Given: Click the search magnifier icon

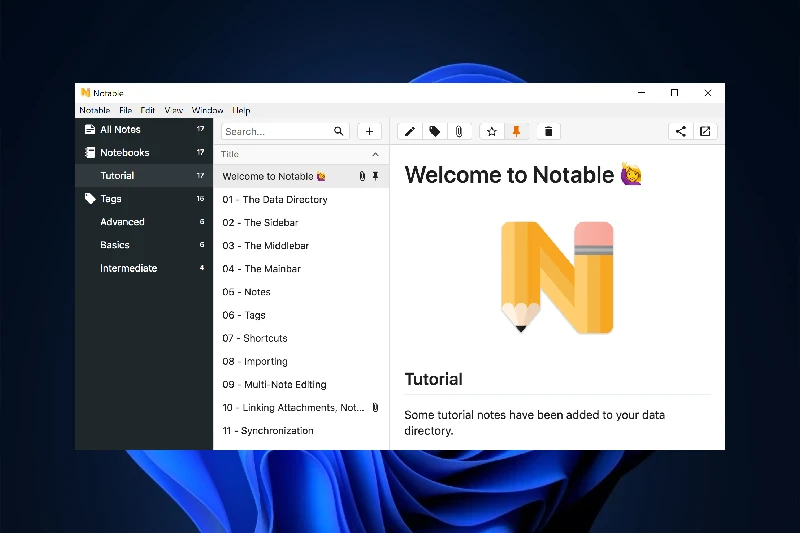Looking at the screenshot, I should tap(338, 132).
